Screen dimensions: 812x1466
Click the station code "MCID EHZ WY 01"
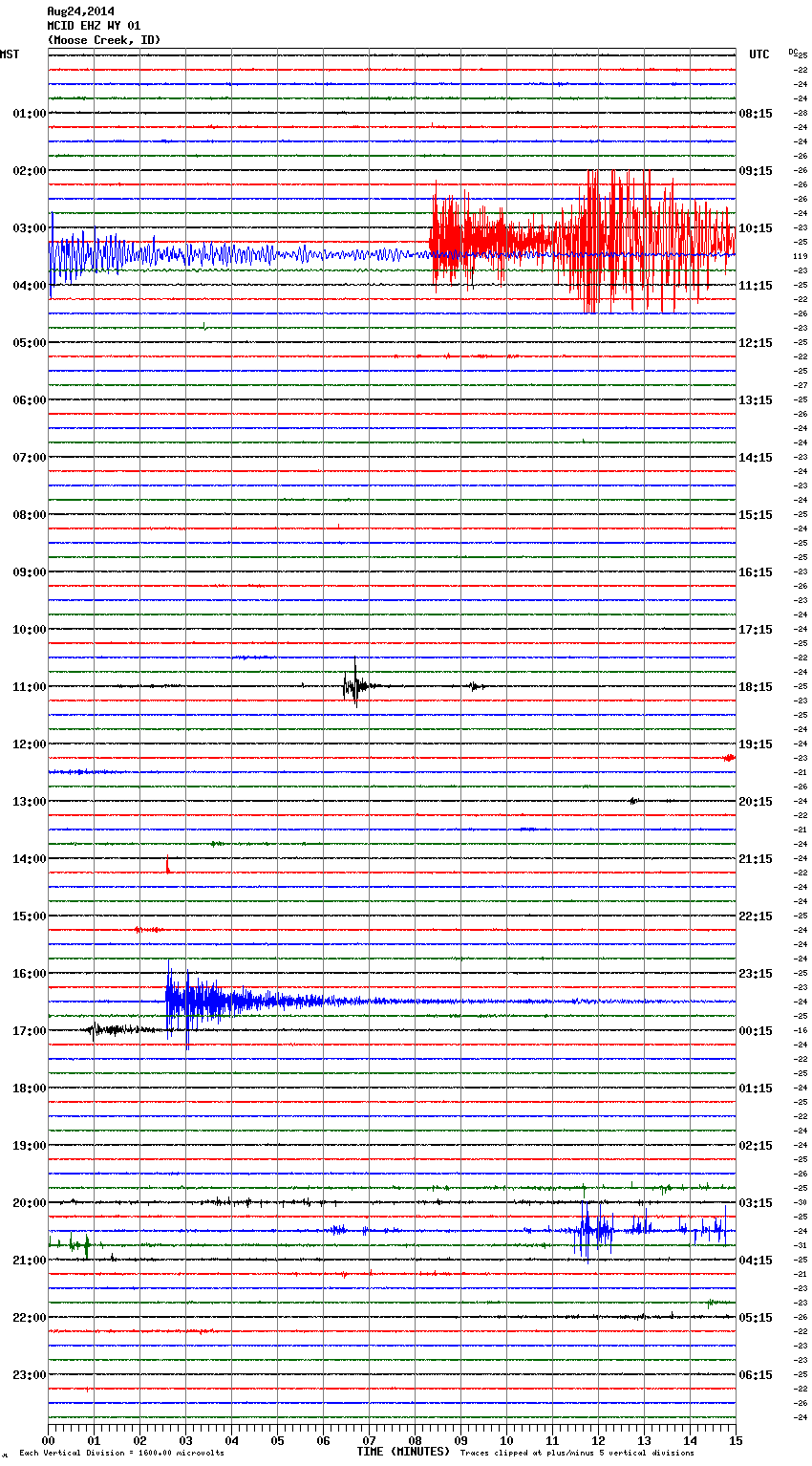[x=94, y=26]
